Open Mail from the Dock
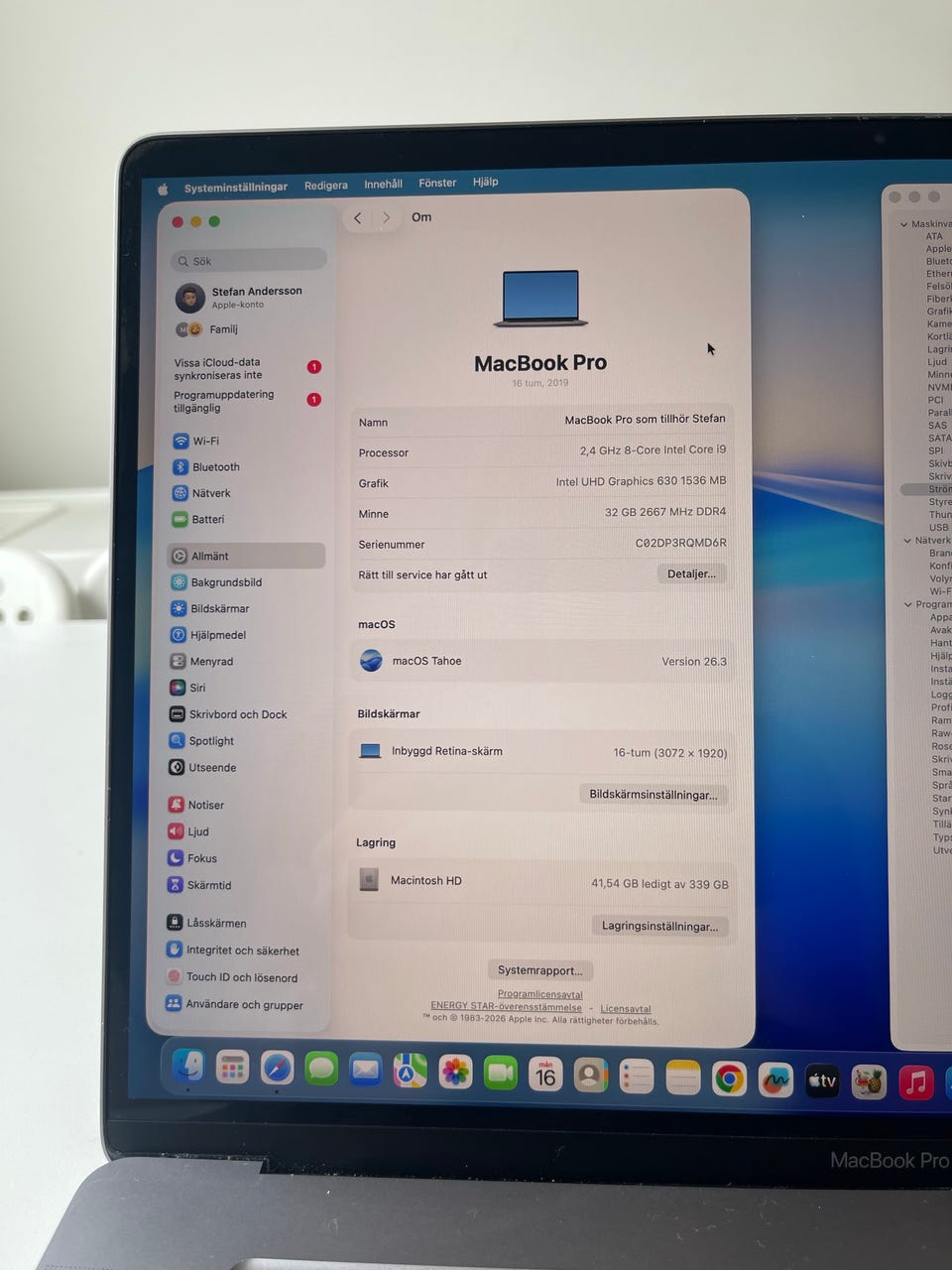This screenshot has height=1270, width=952. coord(366,1071)
